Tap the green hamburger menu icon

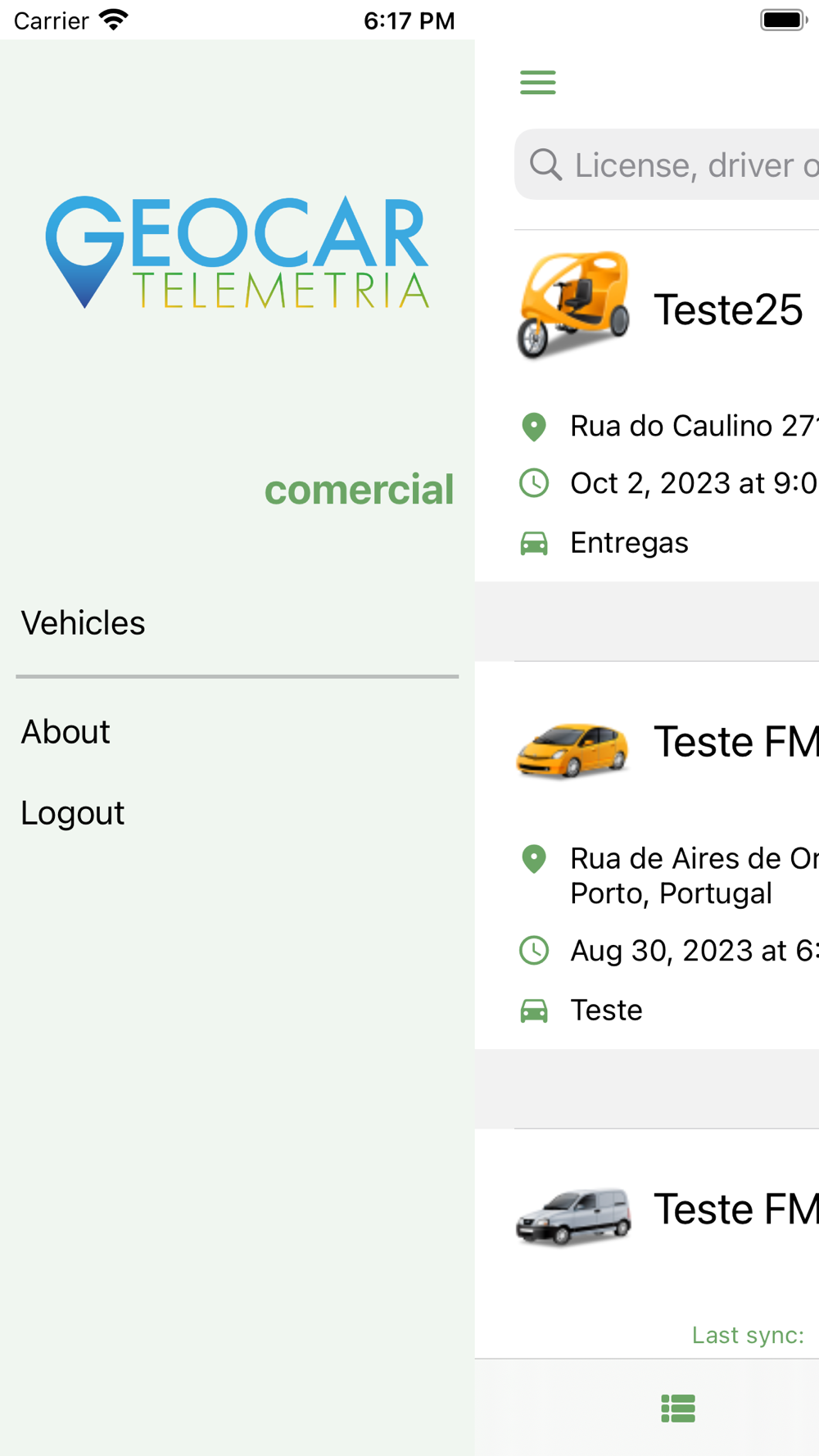click(x=538, y=82)
